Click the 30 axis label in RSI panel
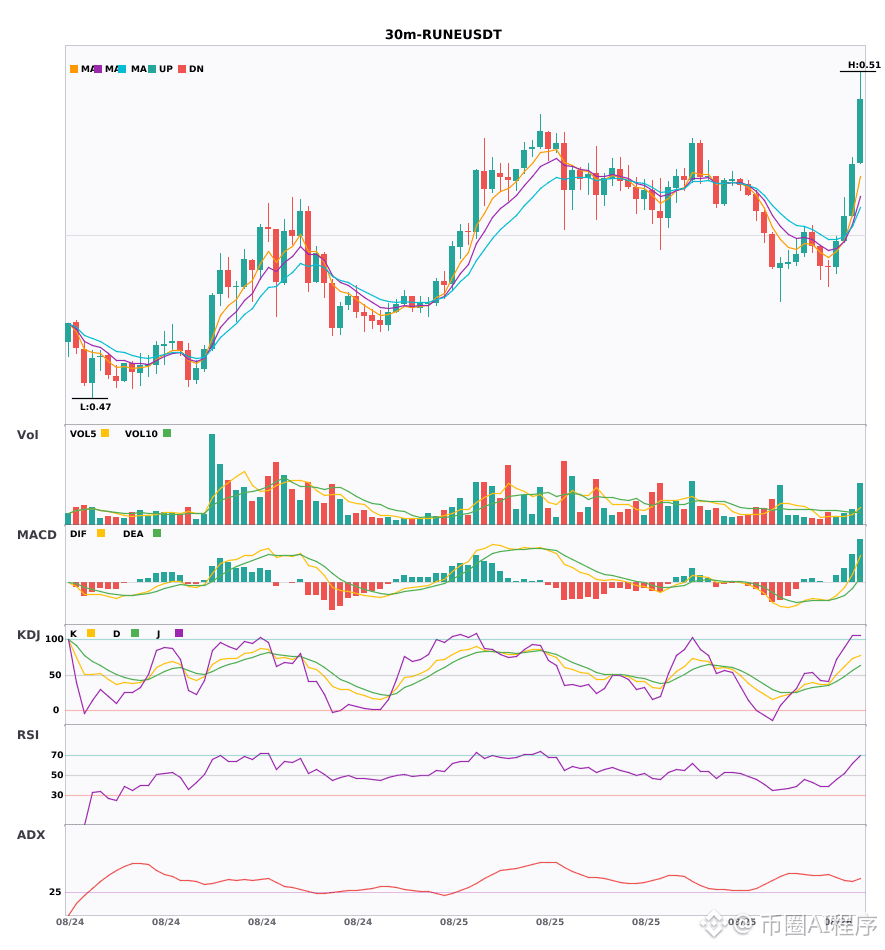This screenshot has width=885, height=950. (57, 795)
